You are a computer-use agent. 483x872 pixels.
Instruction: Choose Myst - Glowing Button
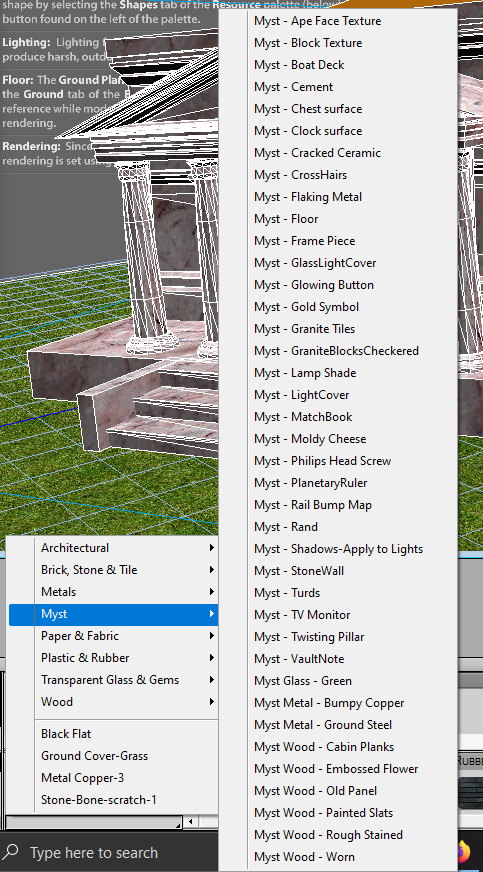[338, 285]
